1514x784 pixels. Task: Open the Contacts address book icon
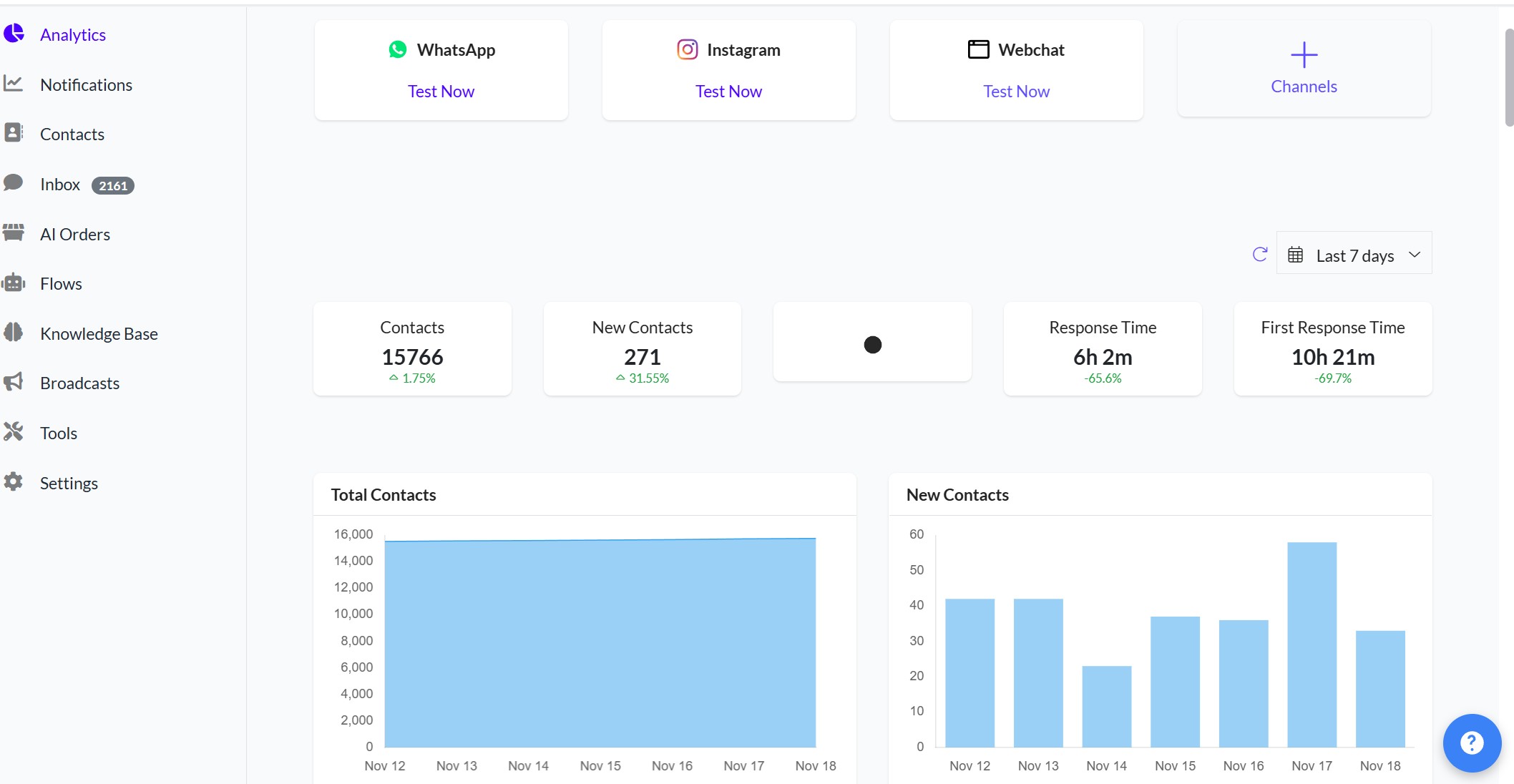(14, 133)
